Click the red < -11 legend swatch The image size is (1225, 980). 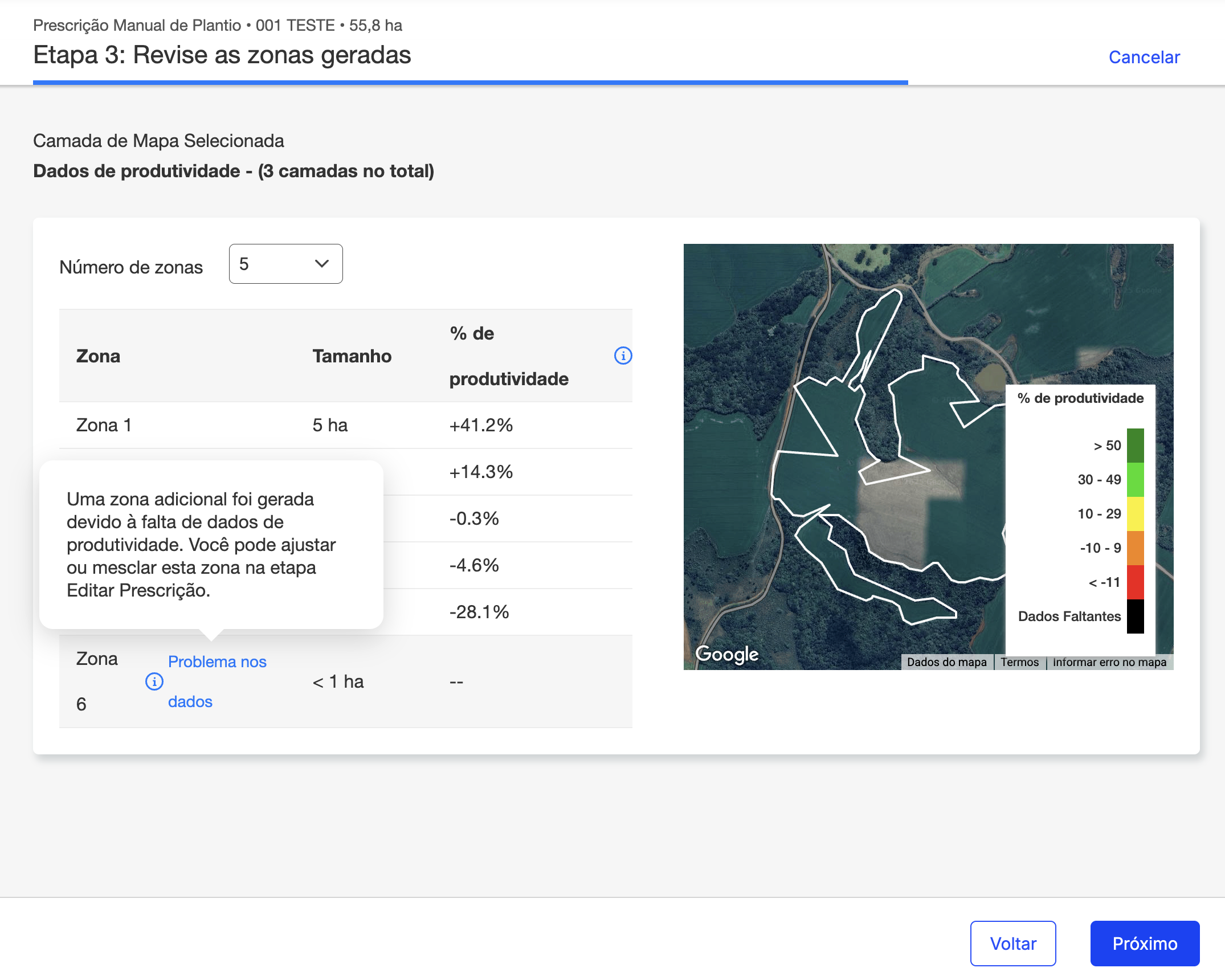(1135, 582)
